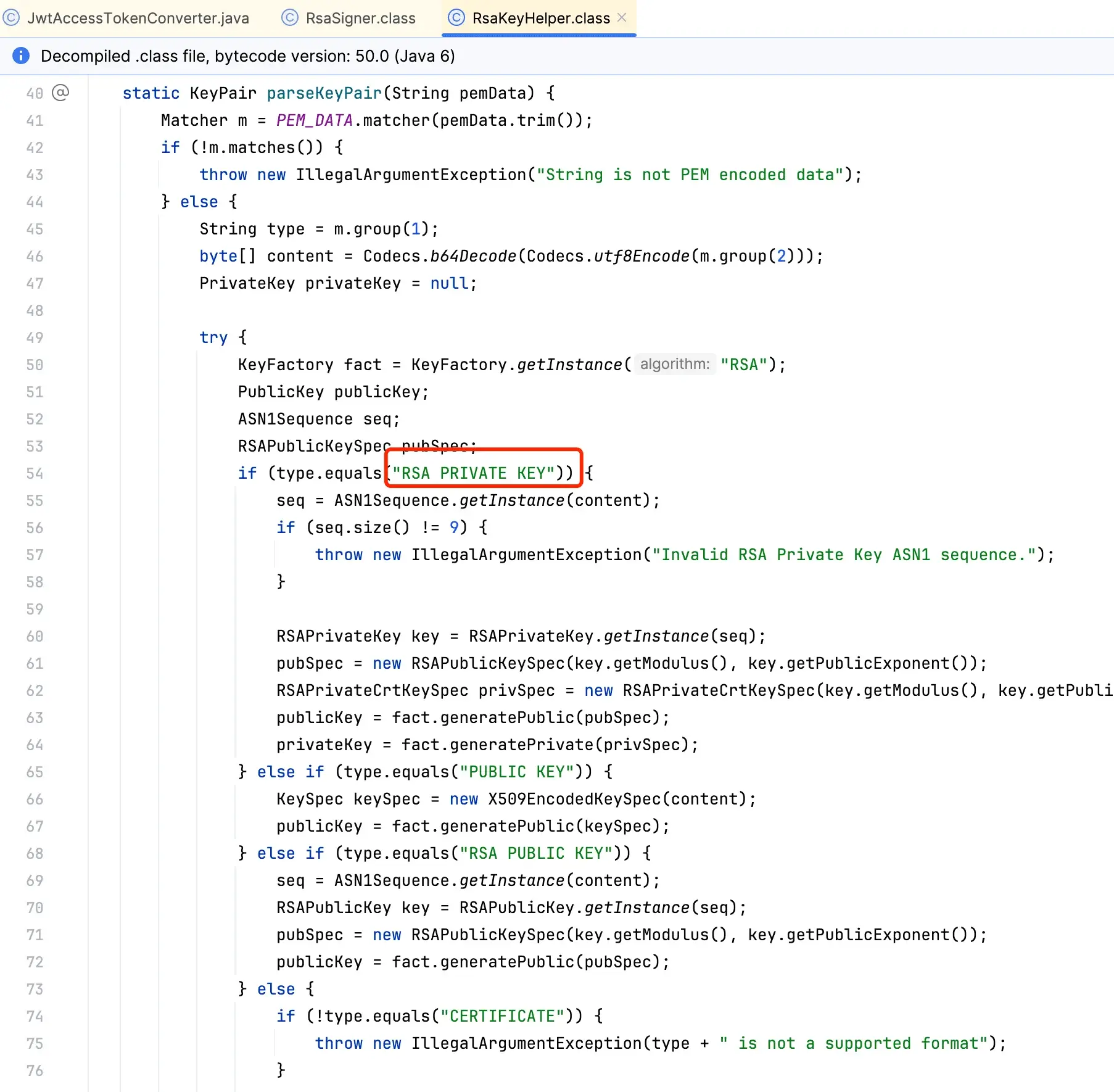The image size is (1114, 1092).
Task: Click line number 40 in the gutter
Action: [x=35, y=93]
